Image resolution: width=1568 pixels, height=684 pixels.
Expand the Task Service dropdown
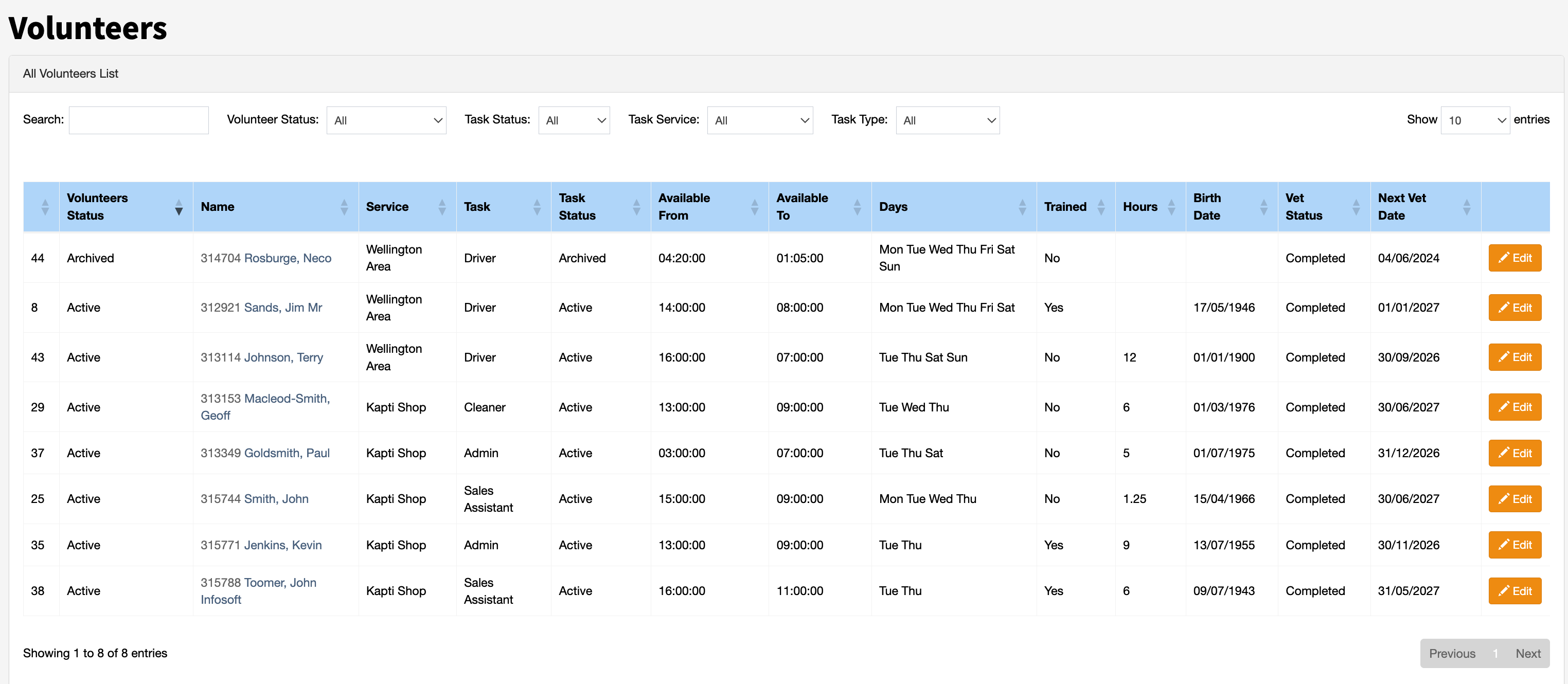tap(760, 120)
